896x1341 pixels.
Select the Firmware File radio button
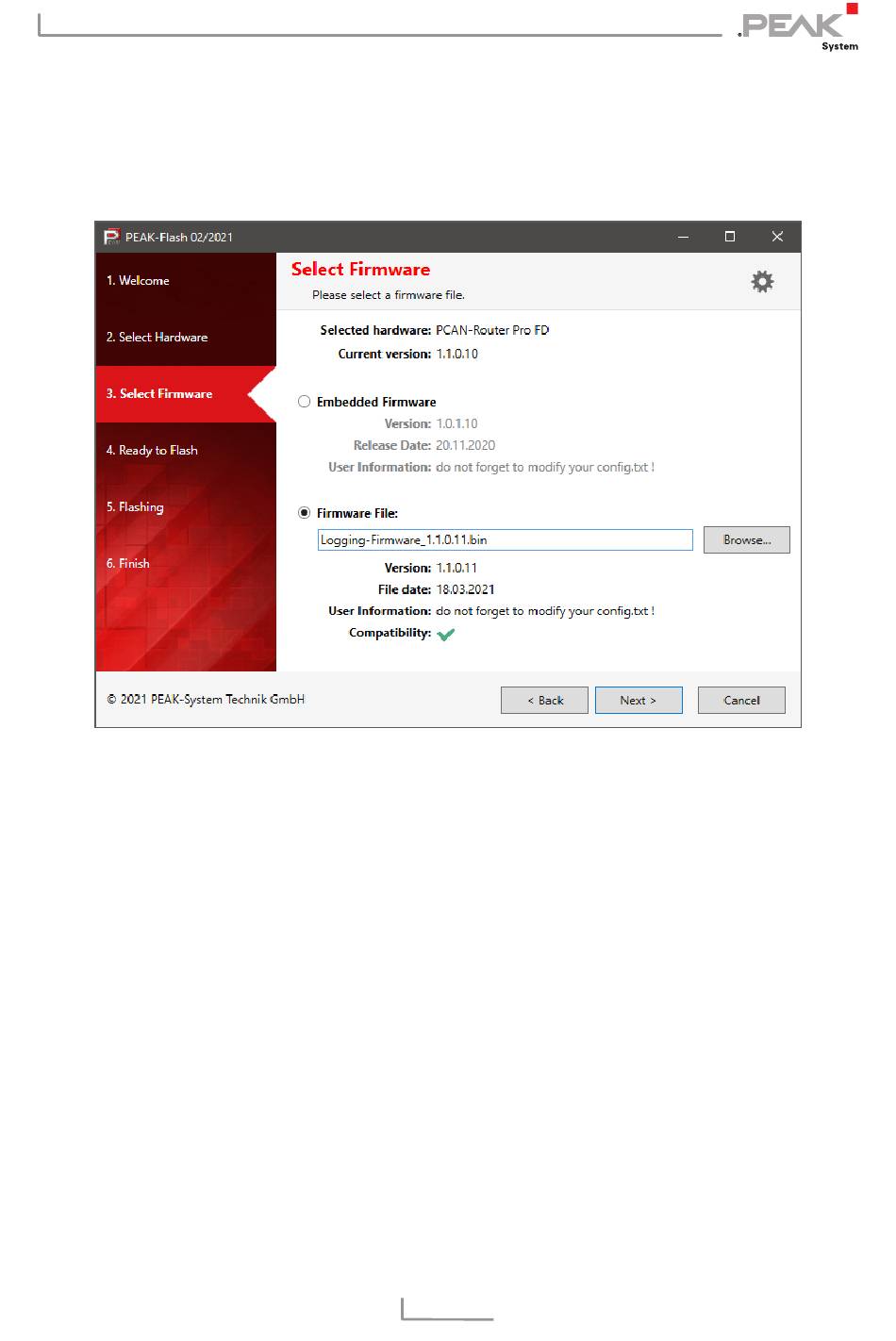[305, 513]
